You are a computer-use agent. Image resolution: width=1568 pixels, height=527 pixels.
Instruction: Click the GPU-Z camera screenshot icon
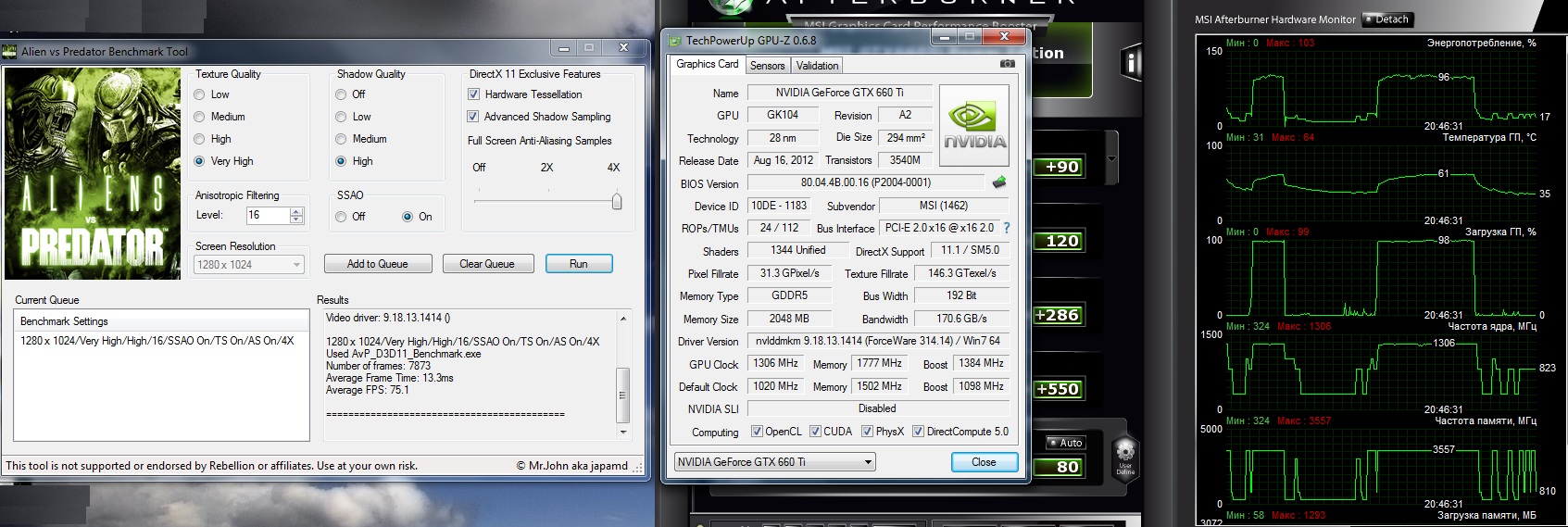point(1008,64)
